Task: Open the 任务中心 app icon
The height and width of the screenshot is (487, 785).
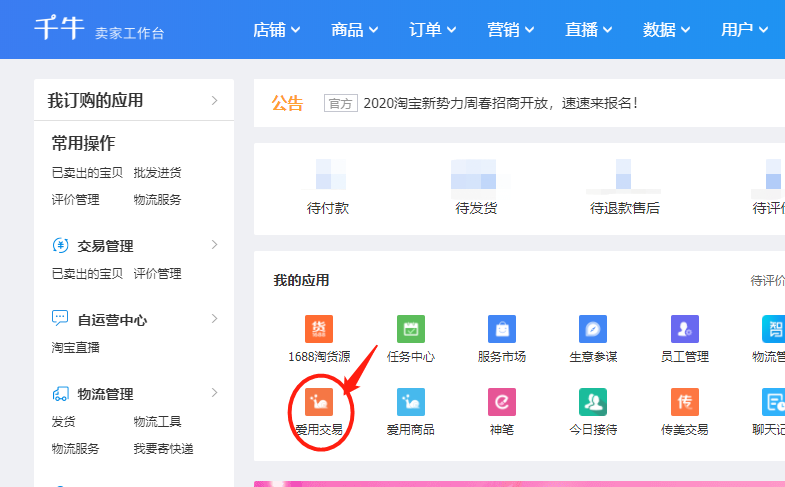Action: click(x=411, y=329)
